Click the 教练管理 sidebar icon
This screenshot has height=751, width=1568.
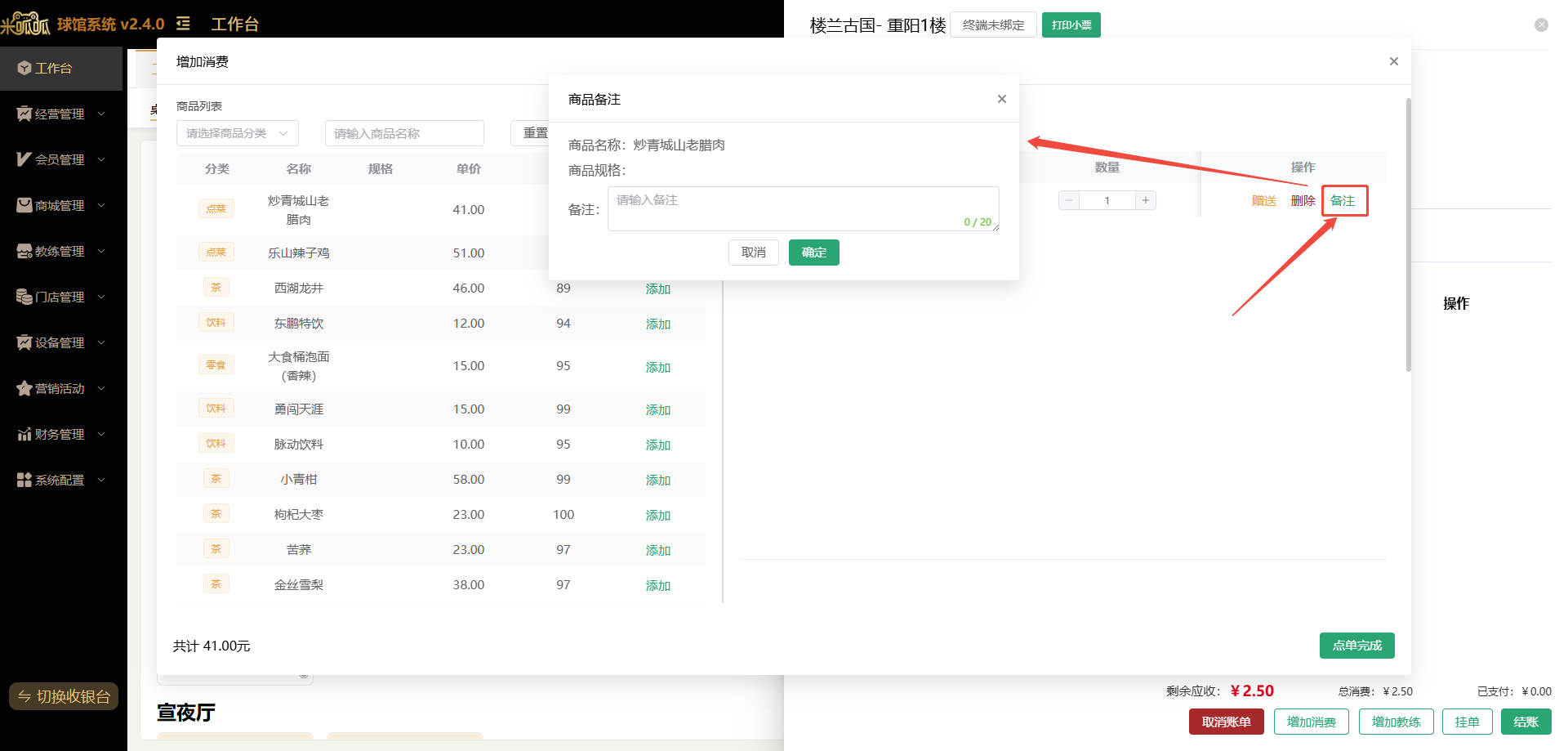24,251
